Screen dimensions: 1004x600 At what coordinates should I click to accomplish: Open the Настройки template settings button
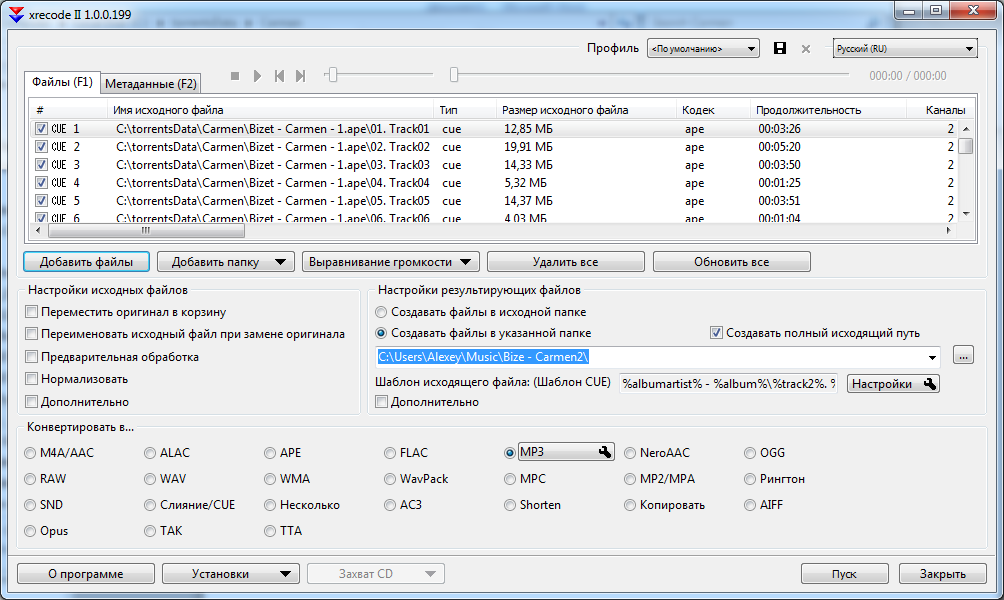pos(893,384)
